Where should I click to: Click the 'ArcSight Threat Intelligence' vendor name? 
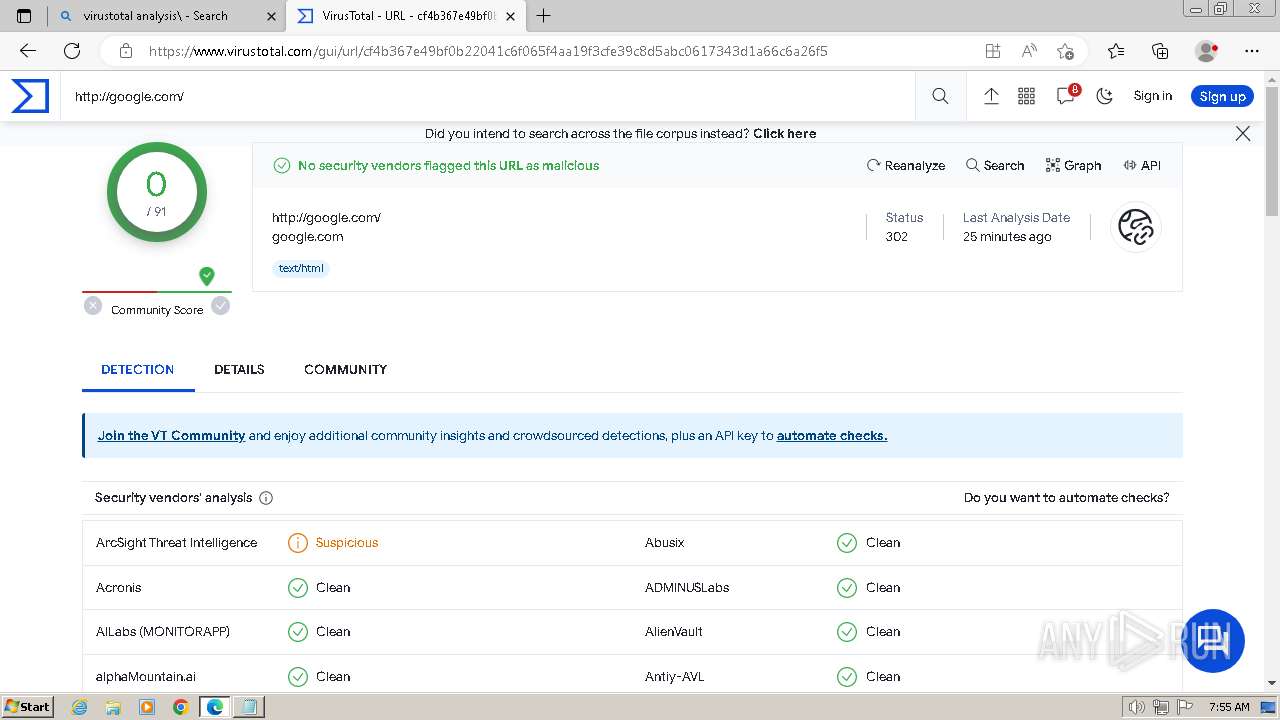176,542
